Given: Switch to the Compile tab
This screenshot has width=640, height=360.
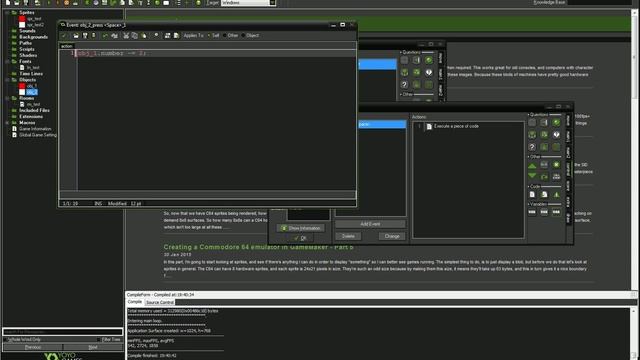Looking at the screenshot, I should (135, 302).
